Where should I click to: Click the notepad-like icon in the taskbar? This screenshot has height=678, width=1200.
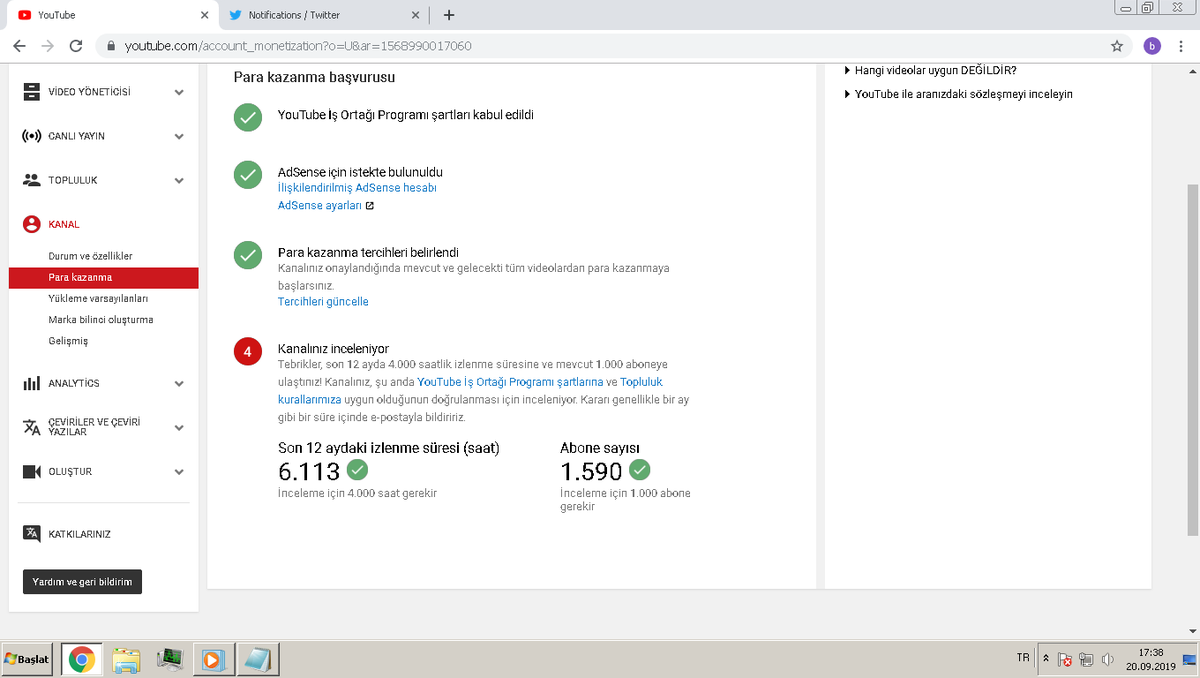point(258,659)
